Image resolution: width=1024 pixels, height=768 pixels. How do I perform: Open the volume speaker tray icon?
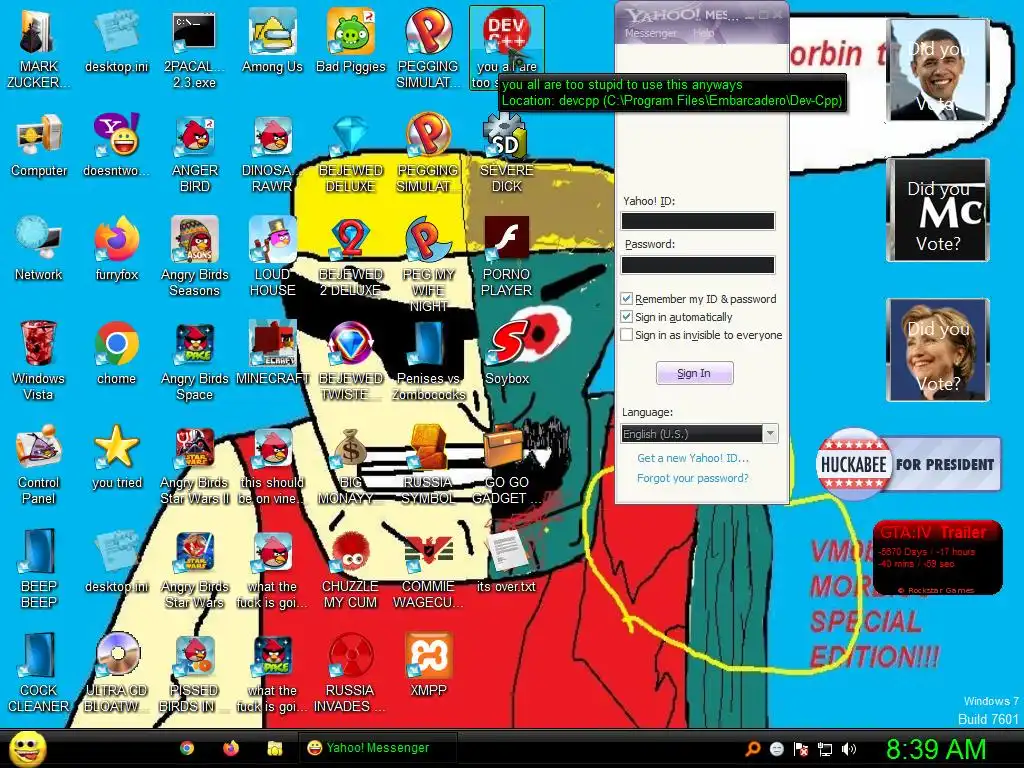pos(849,749)
